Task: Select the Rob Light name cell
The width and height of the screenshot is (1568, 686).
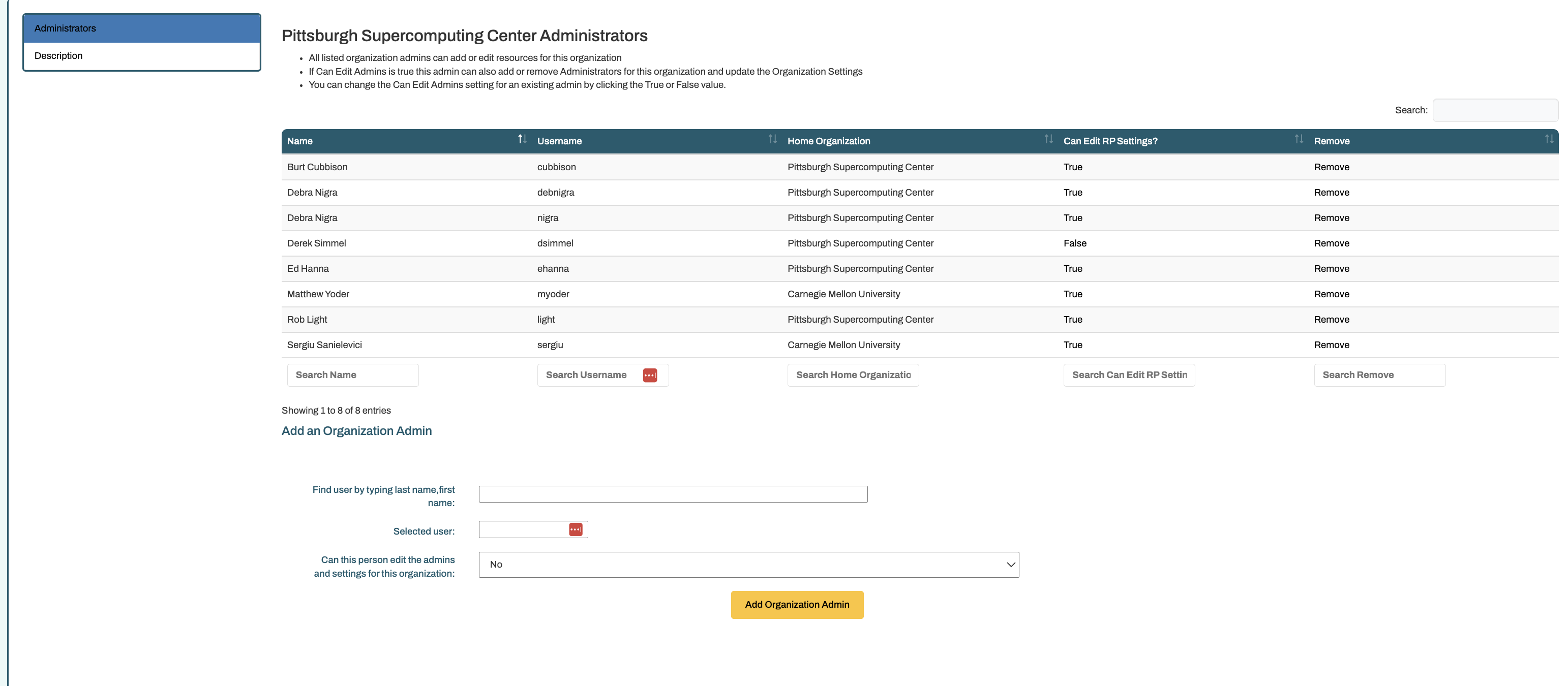Action: coord(307,320)
